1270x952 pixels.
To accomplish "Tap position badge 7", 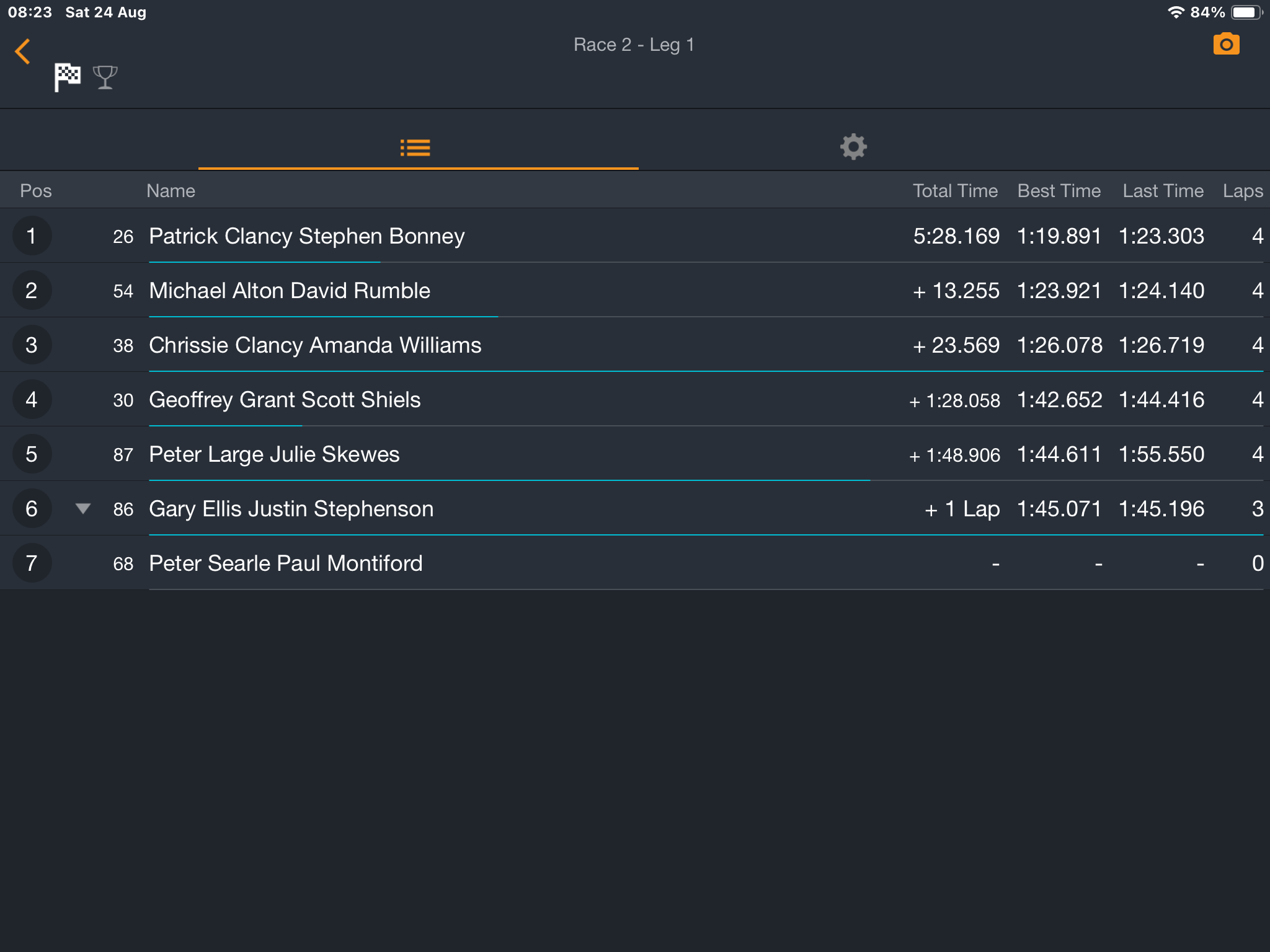I will (x=32, y=563).
